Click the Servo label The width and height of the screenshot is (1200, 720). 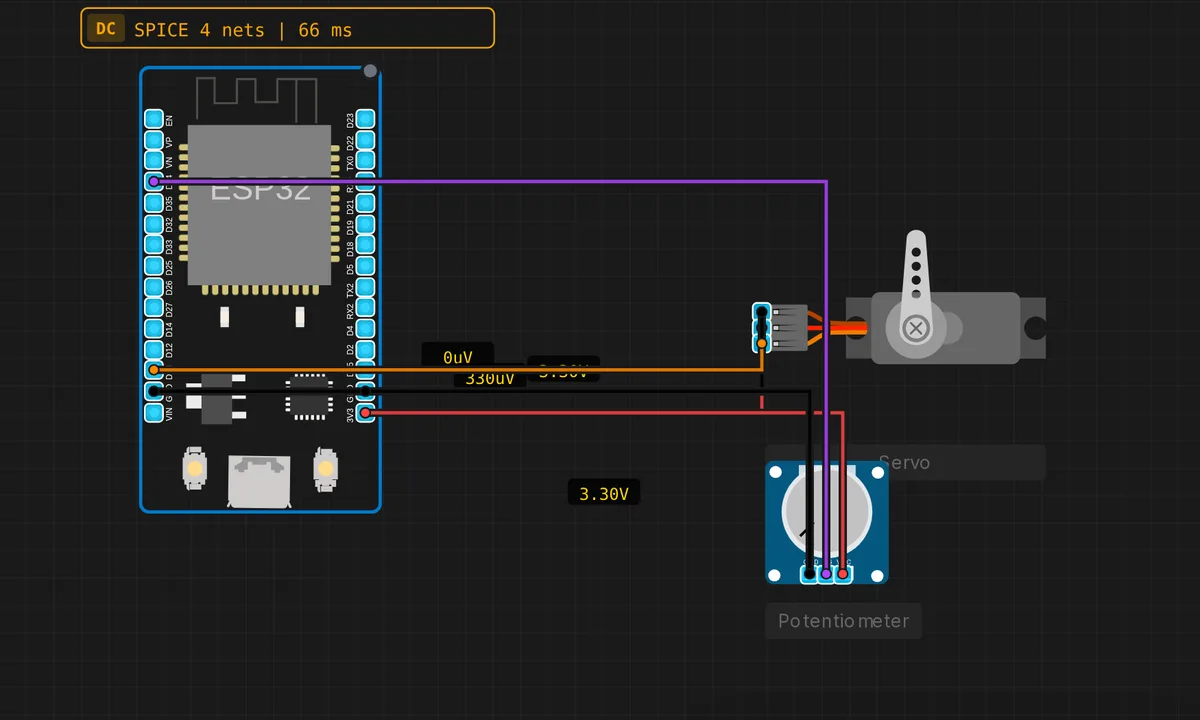coord(904,463)
